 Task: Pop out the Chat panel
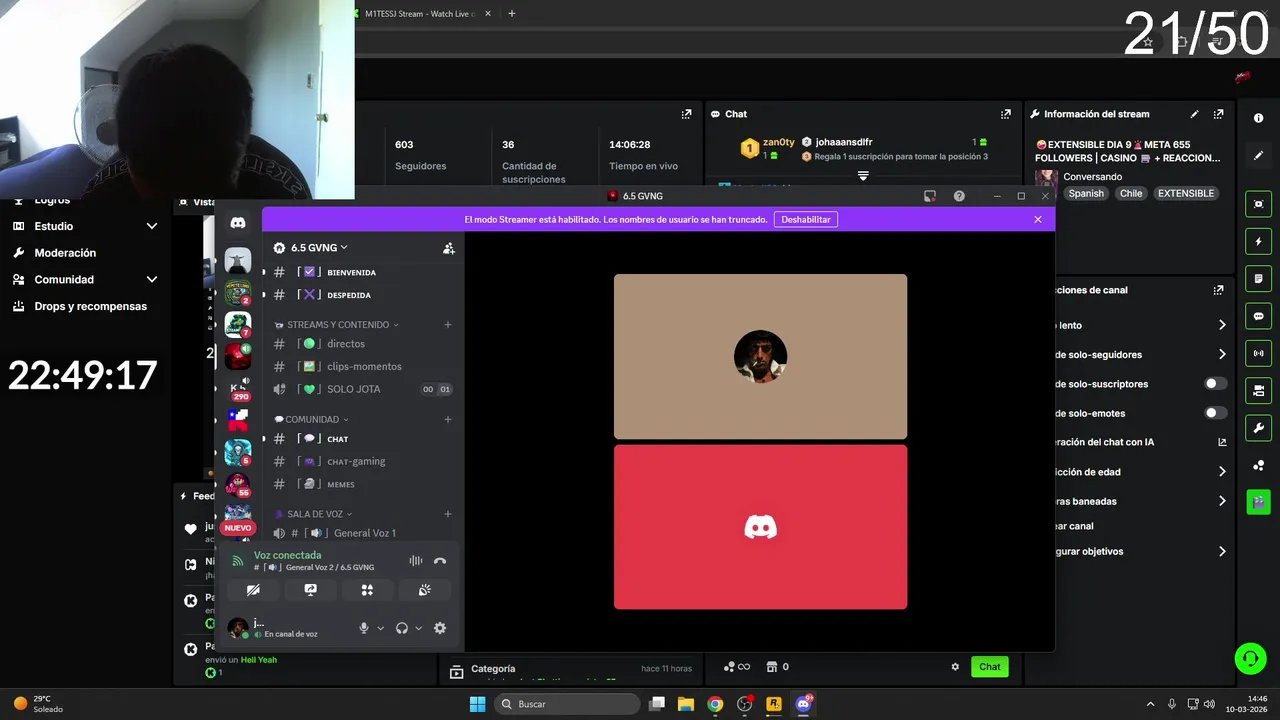pyautogui.click(x=1005, y=114)
